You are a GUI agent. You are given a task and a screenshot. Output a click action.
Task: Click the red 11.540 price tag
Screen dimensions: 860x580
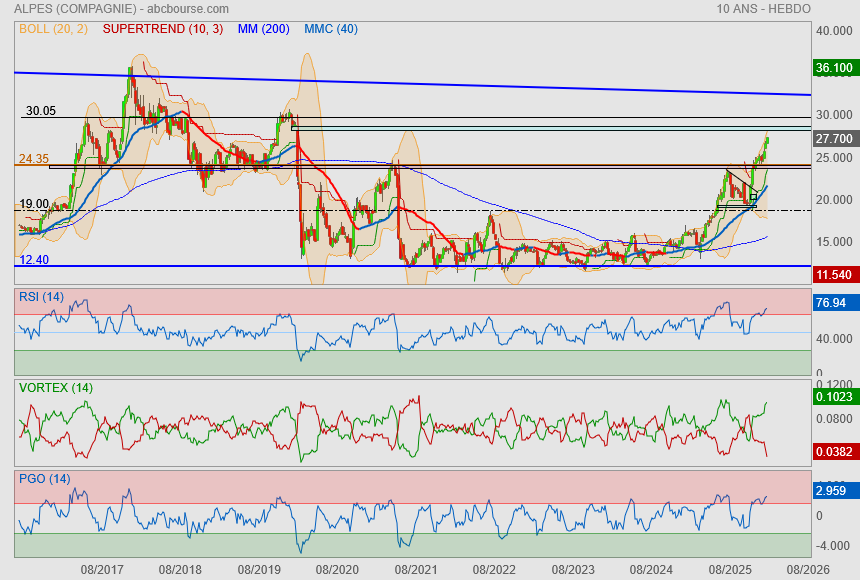(834, 274)
